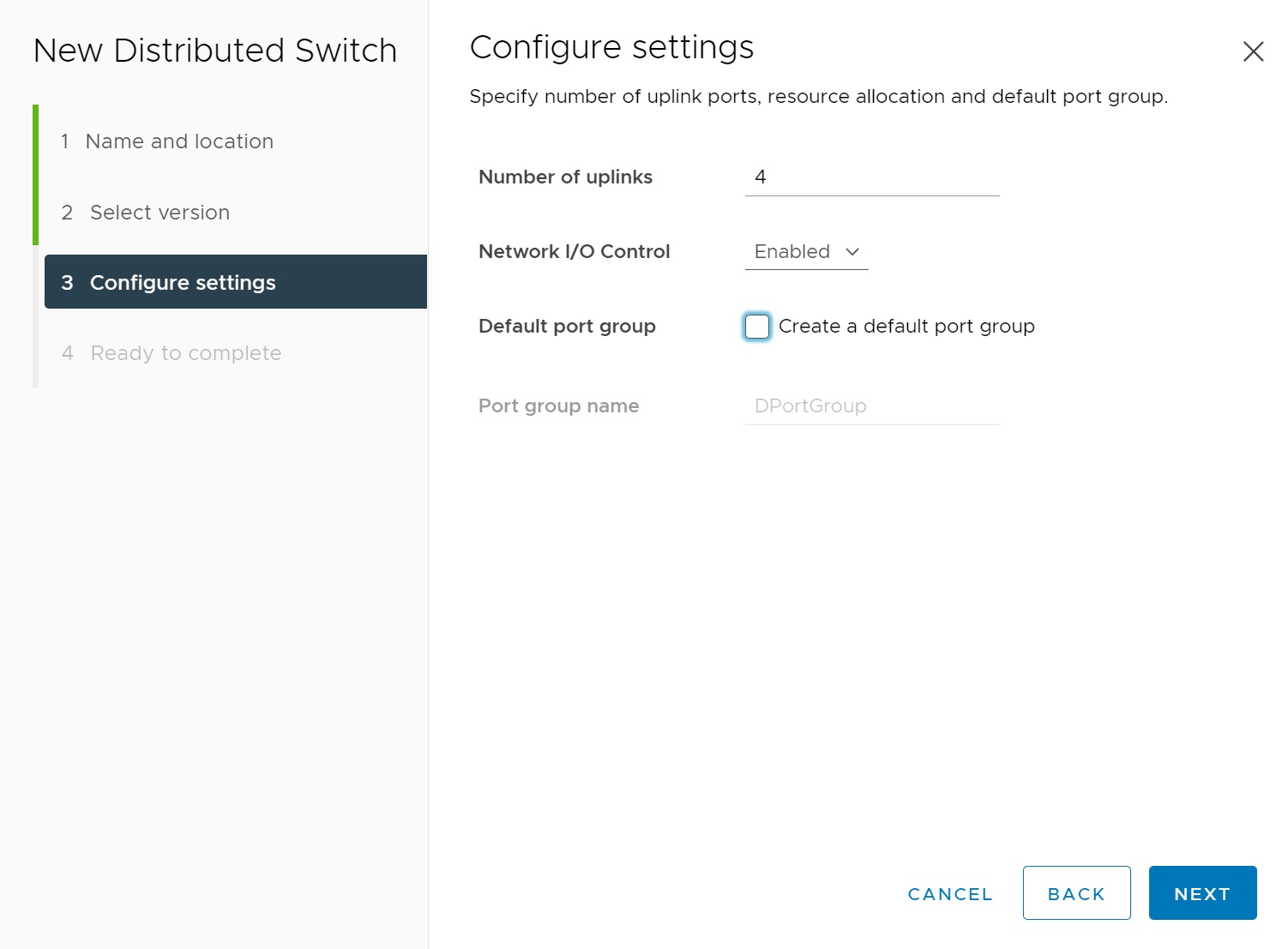The height and width of the screenshot is (949, 1288).
Task: Click the 'Number of uplinks' field label
Action: pyautogui.click(x=565, y=177)
